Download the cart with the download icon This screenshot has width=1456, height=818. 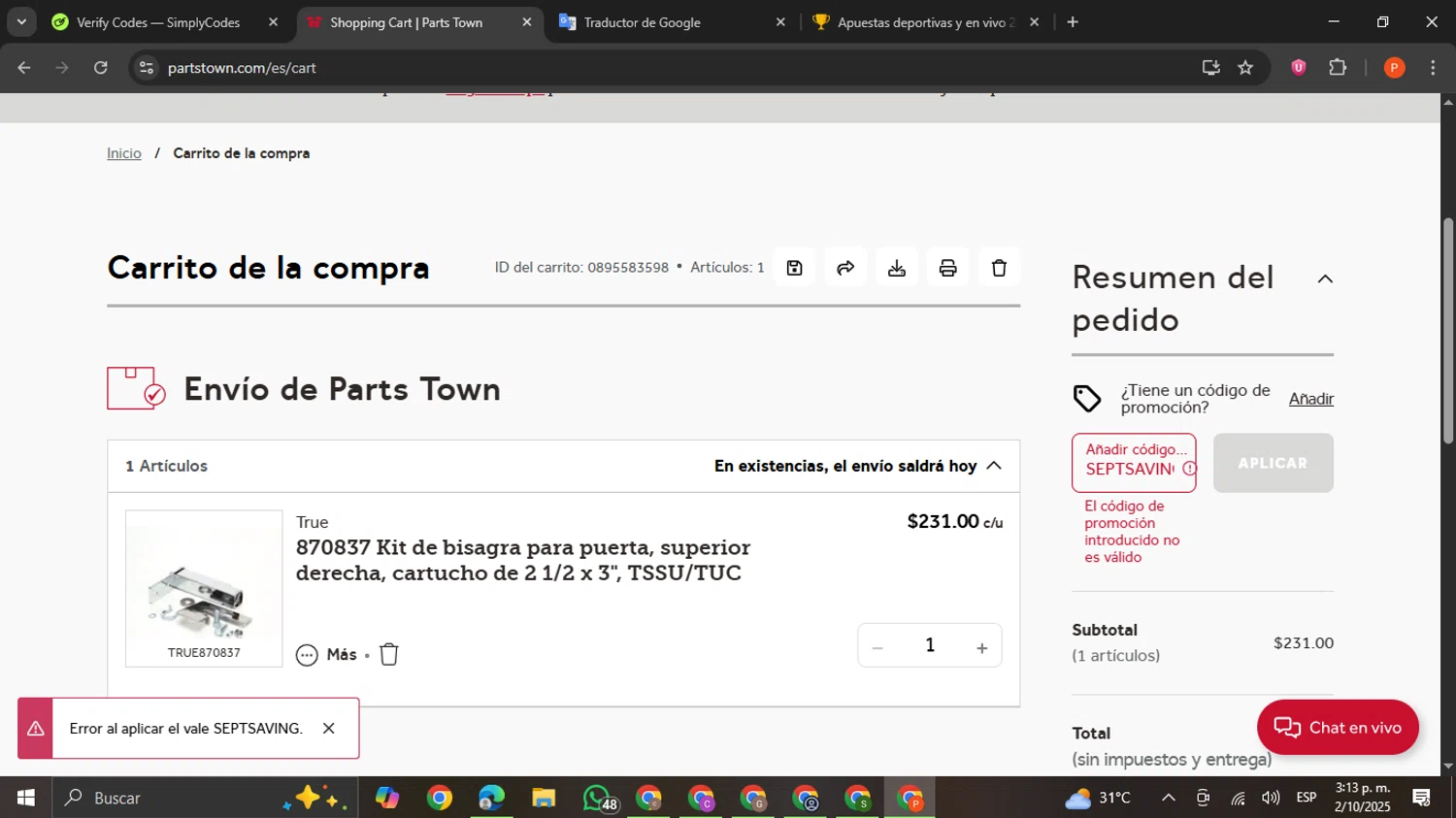[897, 268]
